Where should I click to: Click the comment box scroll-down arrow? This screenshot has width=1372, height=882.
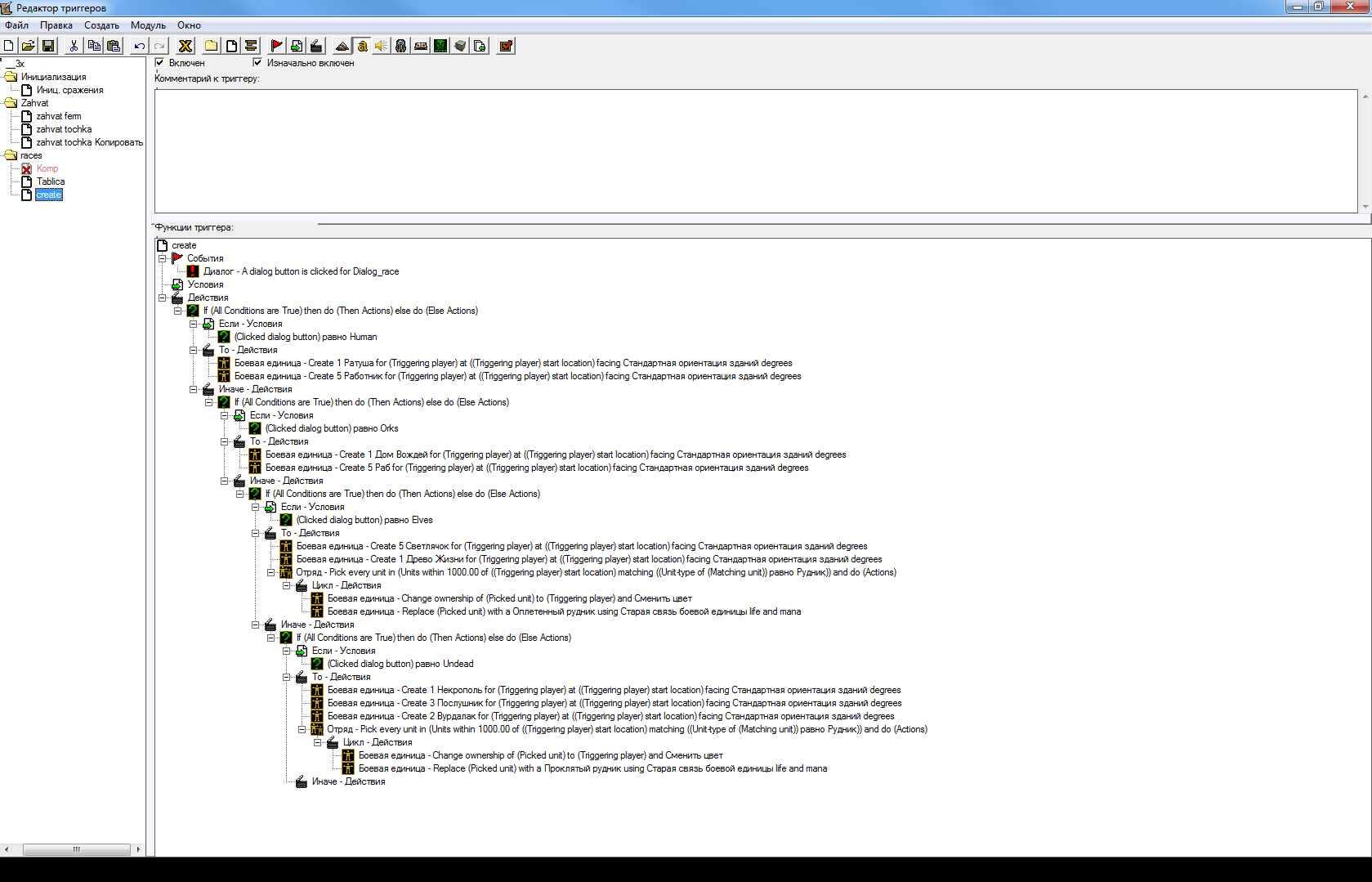pyautogui.click(x=1365, y=207)
